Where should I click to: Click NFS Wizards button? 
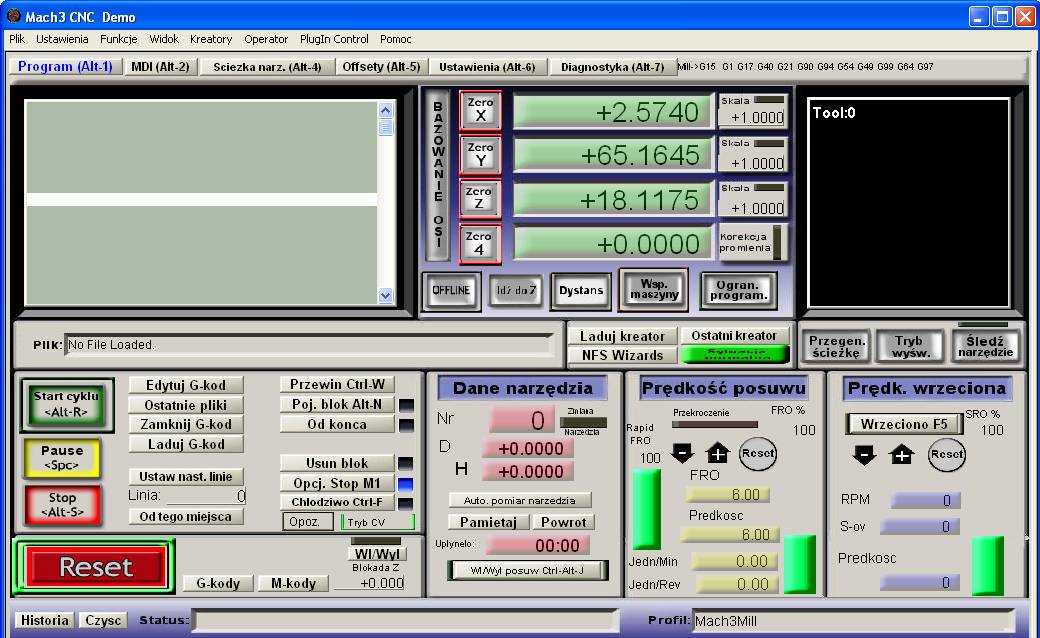622,355
